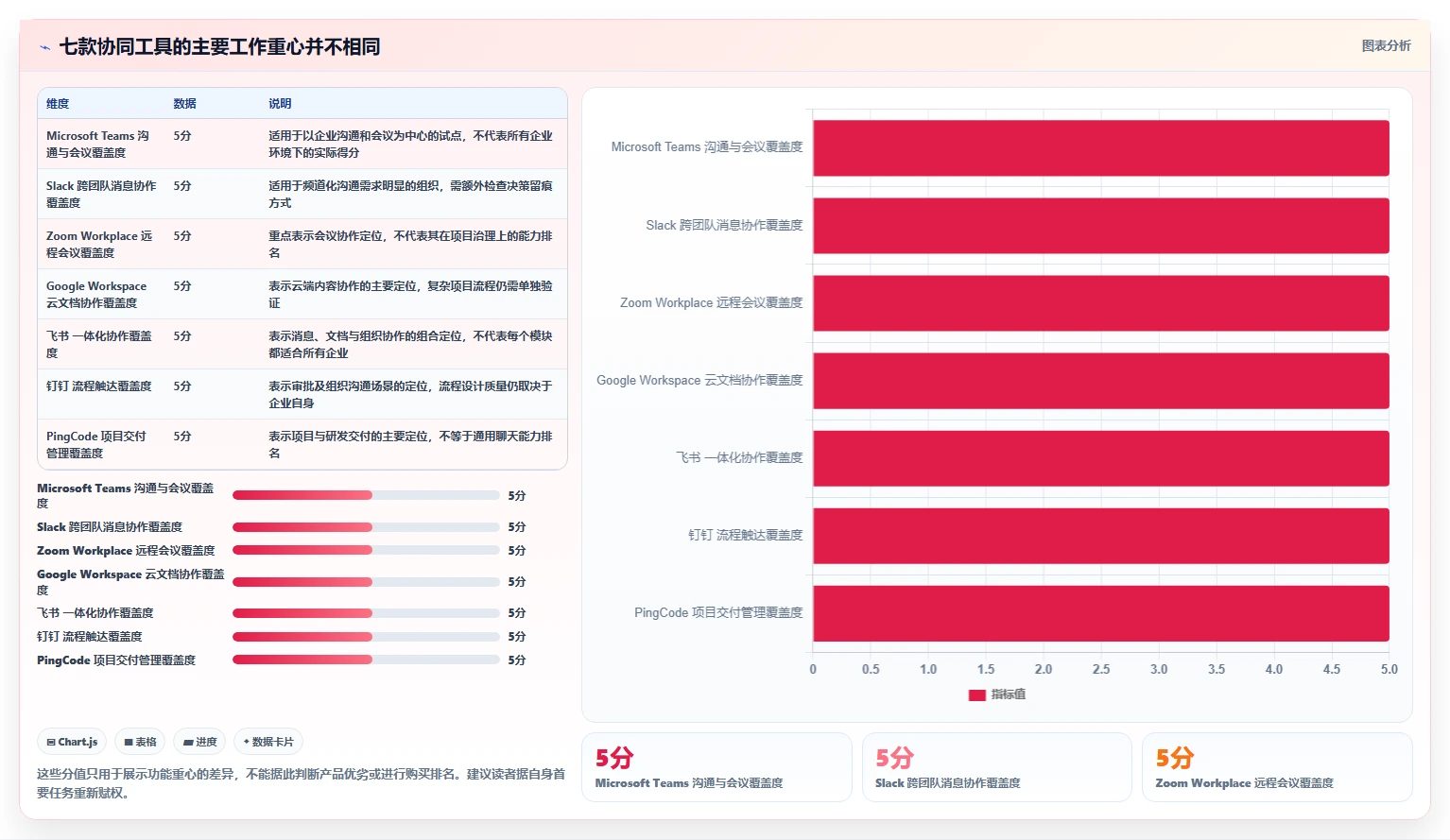Click description starting 重点表示会议协作定位
The height and width of the screenshot is (840, 1450).
coord(410,244)
